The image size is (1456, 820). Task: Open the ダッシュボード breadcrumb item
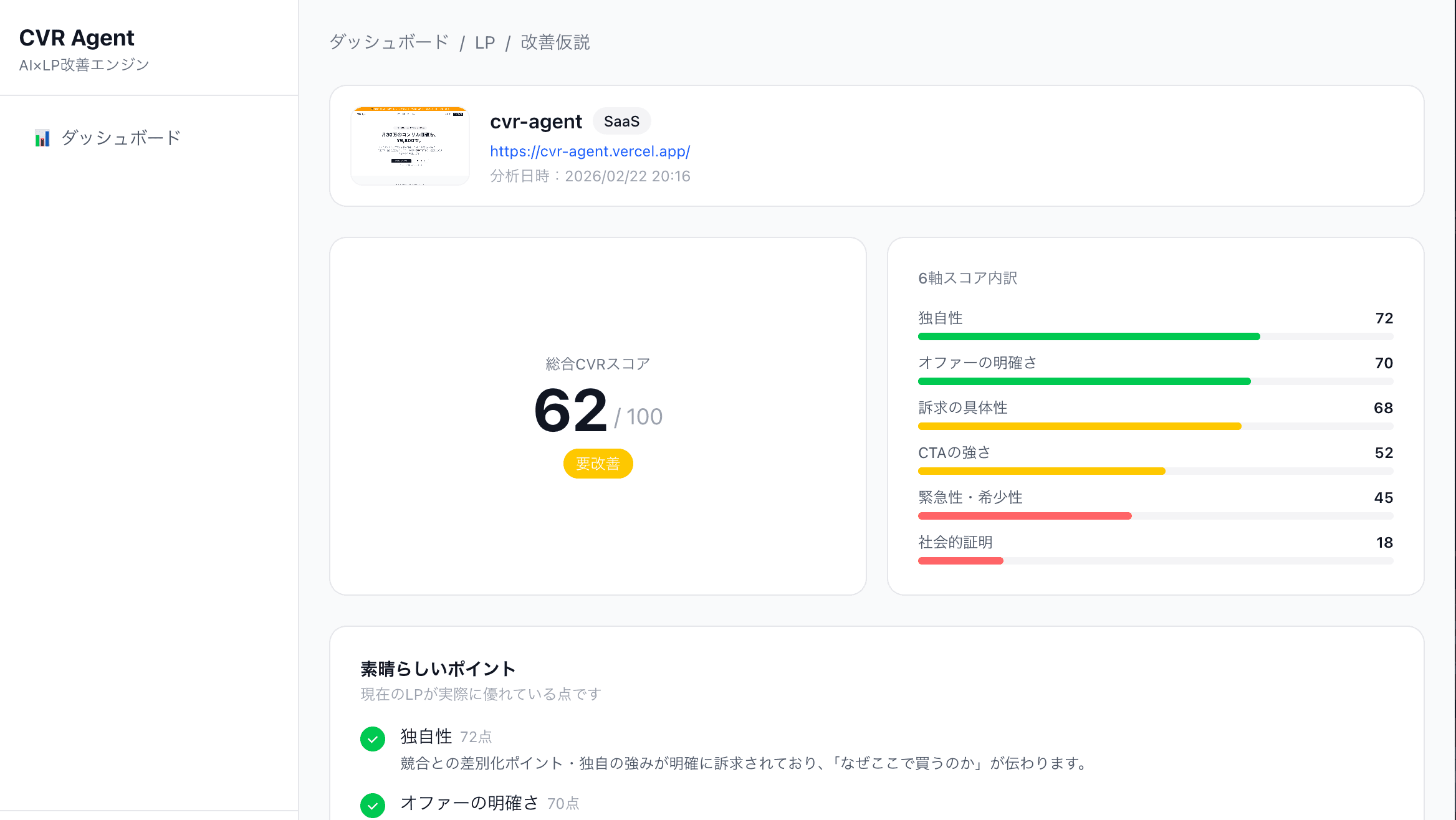click(x=388, y=42)
